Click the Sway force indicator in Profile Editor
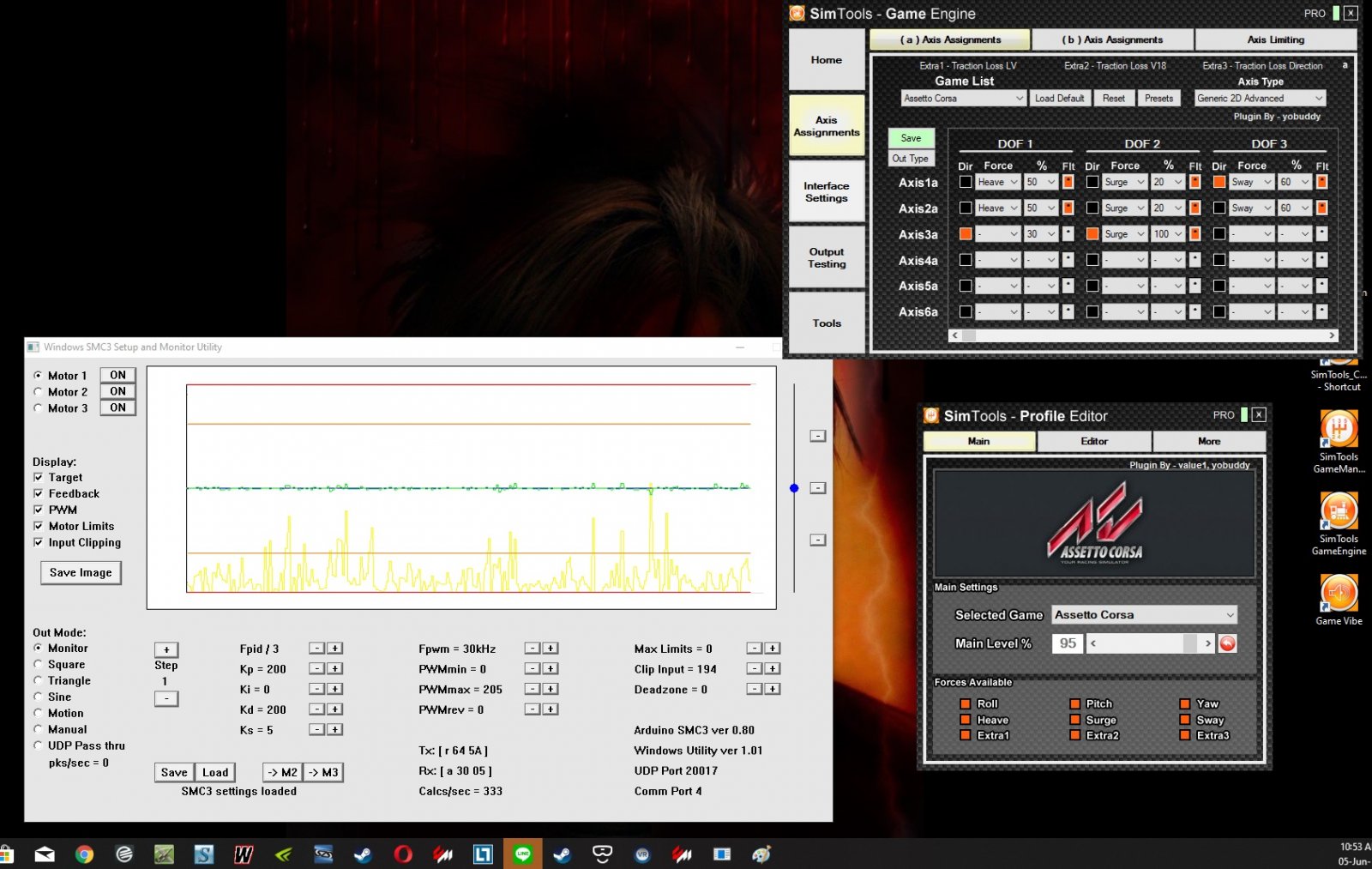1372x869 pixels. tap(1185, 720)
